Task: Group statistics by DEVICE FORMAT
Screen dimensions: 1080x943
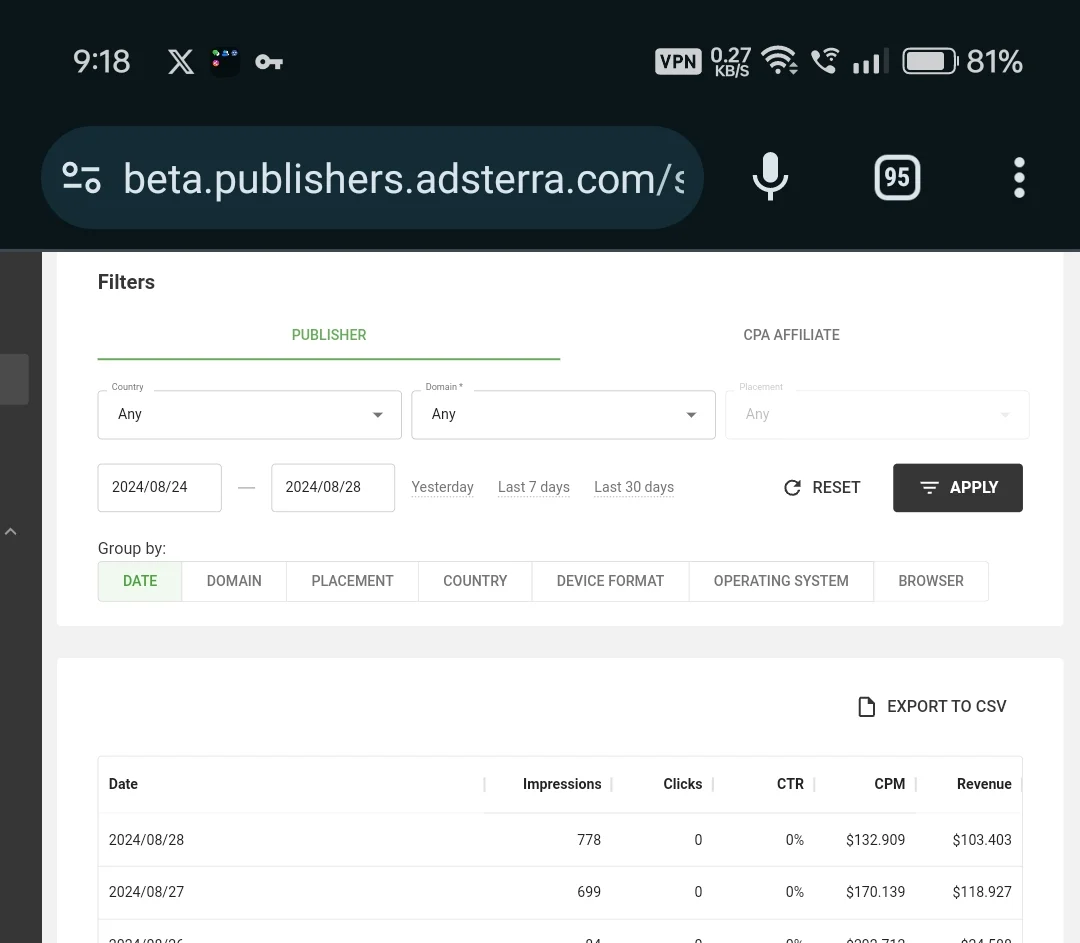Action: [610, 581]
